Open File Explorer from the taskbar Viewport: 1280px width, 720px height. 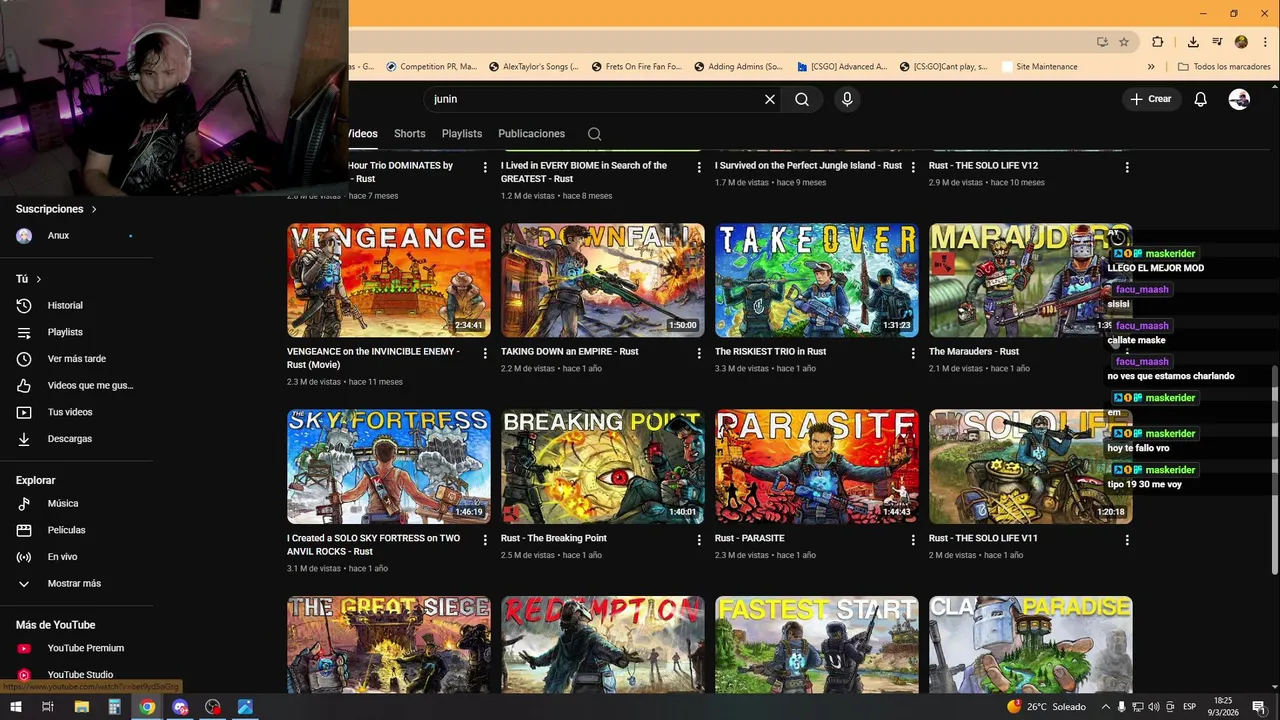point(81,707)
